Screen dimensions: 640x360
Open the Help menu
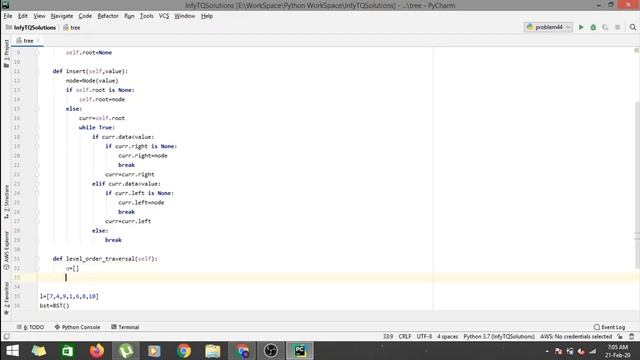(207, 16)
